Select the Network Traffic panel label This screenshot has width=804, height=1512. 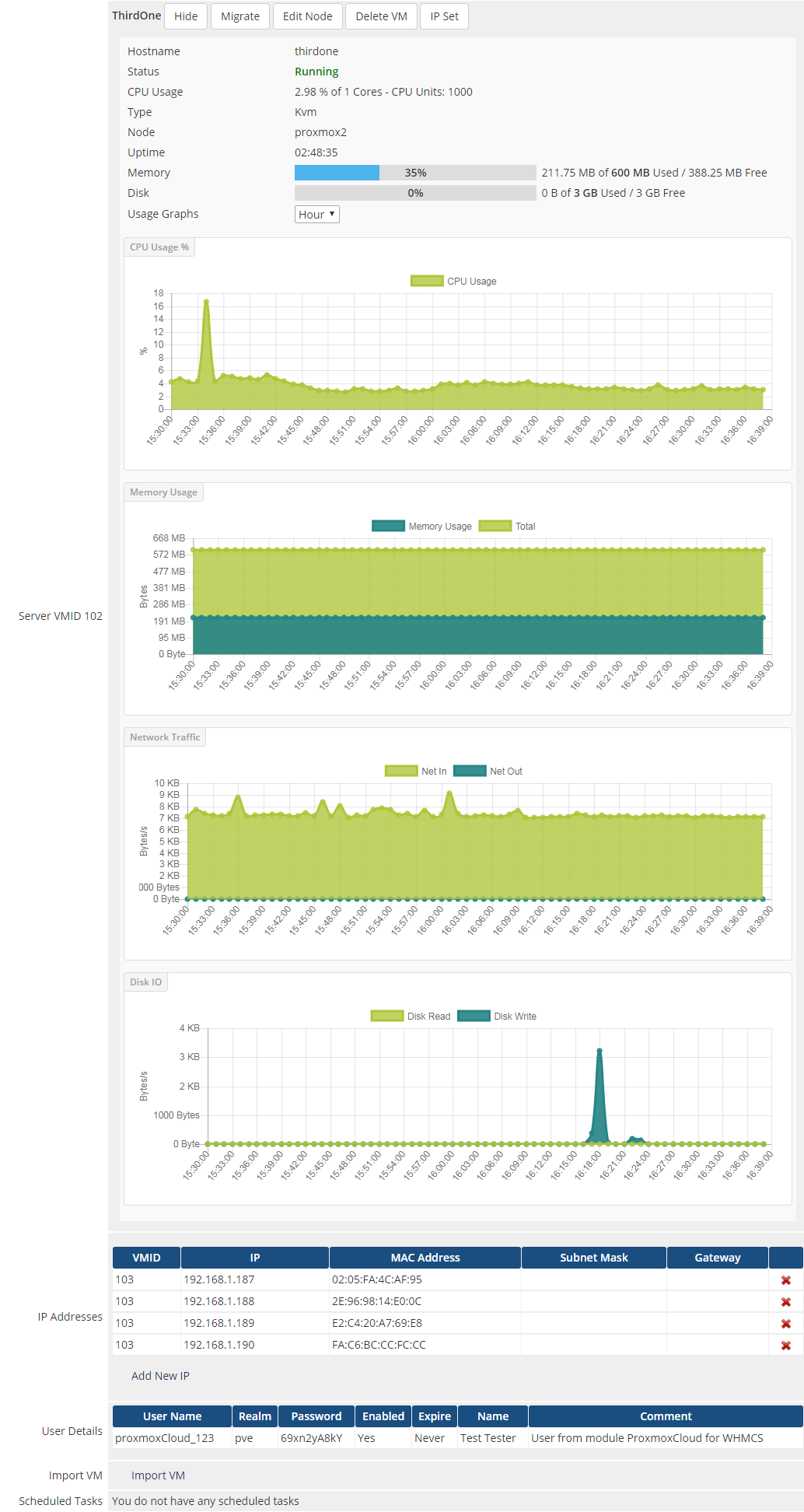[x=165, y=737]
